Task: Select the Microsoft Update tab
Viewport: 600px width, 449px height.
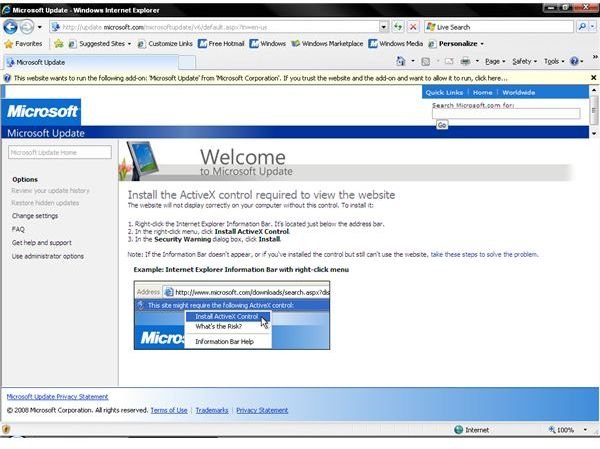Action: (91, 62)
